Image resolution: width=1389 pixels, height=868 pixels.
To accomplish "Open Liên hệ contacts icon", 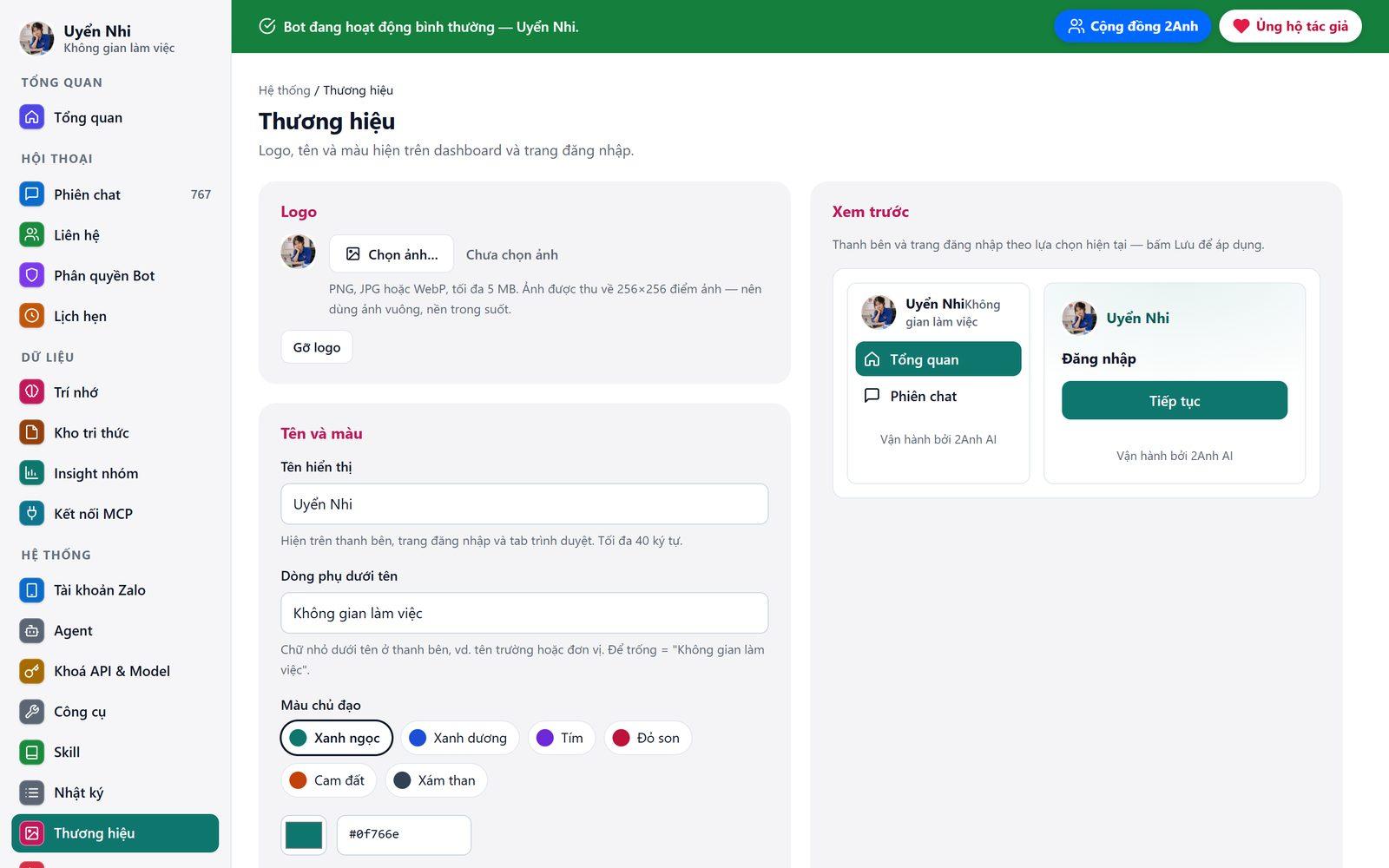I will point(32,235).
